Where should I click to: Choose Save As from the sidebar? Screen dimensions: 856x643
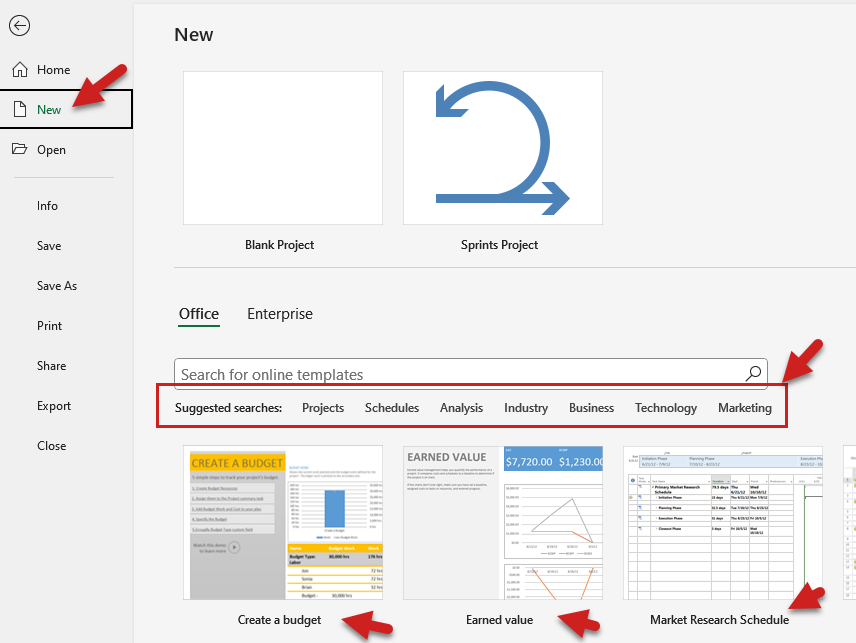(x=56, y=286)
